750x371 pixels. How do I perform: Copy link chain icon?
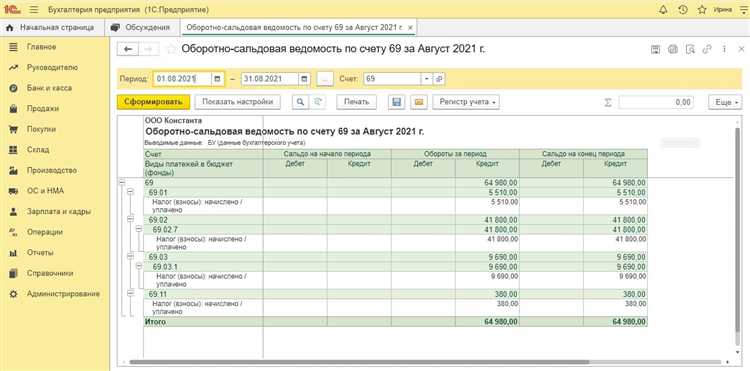point(706,49)
